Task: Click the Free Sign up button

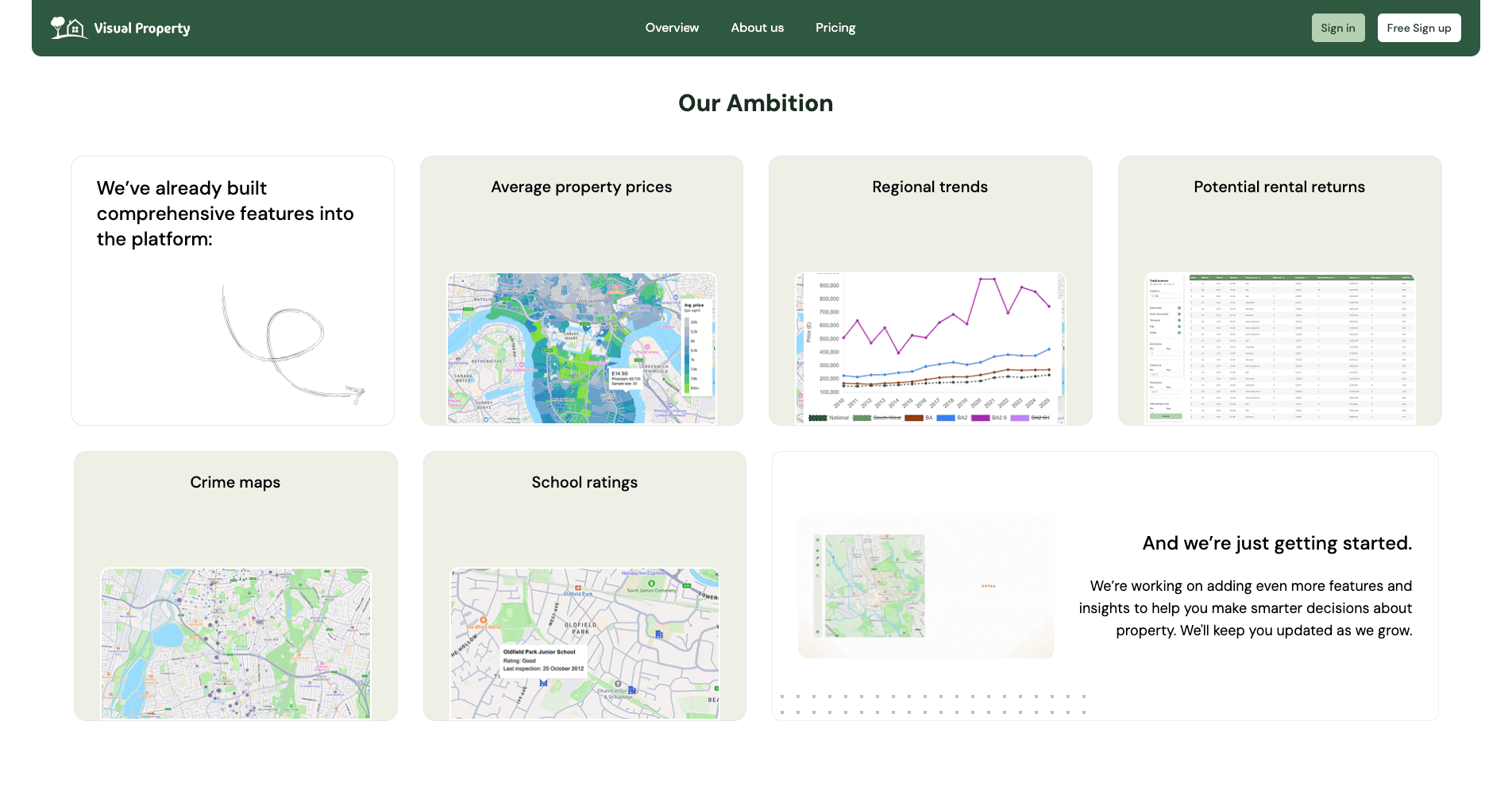Action: tap(1419, 28)
